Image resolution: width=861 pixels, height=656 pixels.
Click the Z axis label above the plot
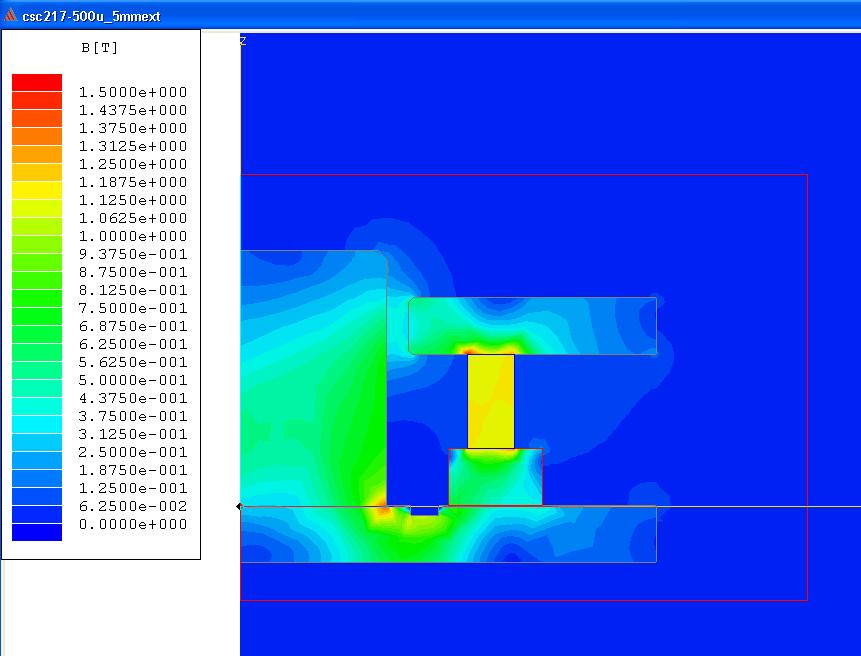(x=243, y=41)
